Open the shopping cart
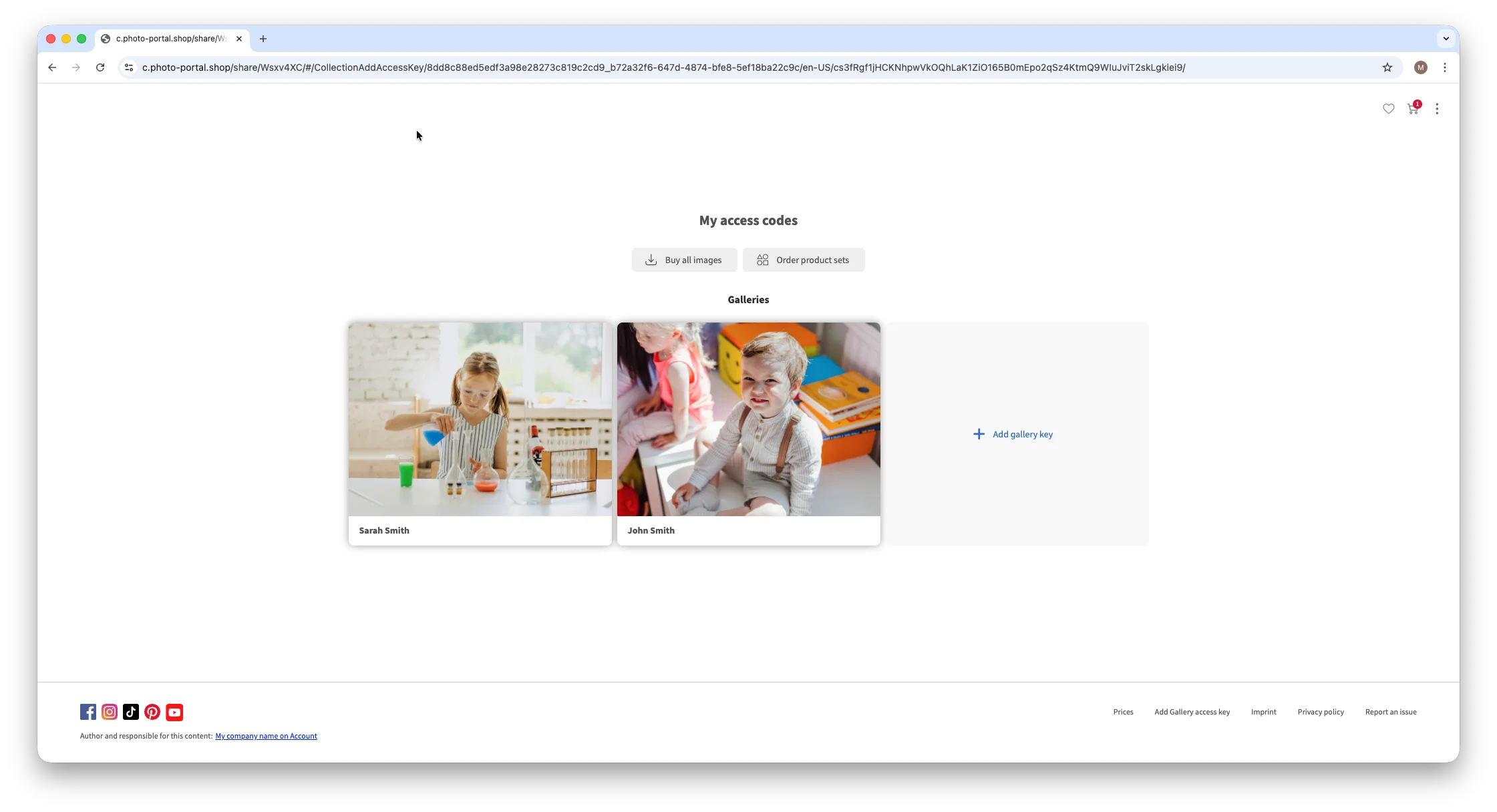Viewport: 1497px width, 812px height. (x=1412, y=109)
